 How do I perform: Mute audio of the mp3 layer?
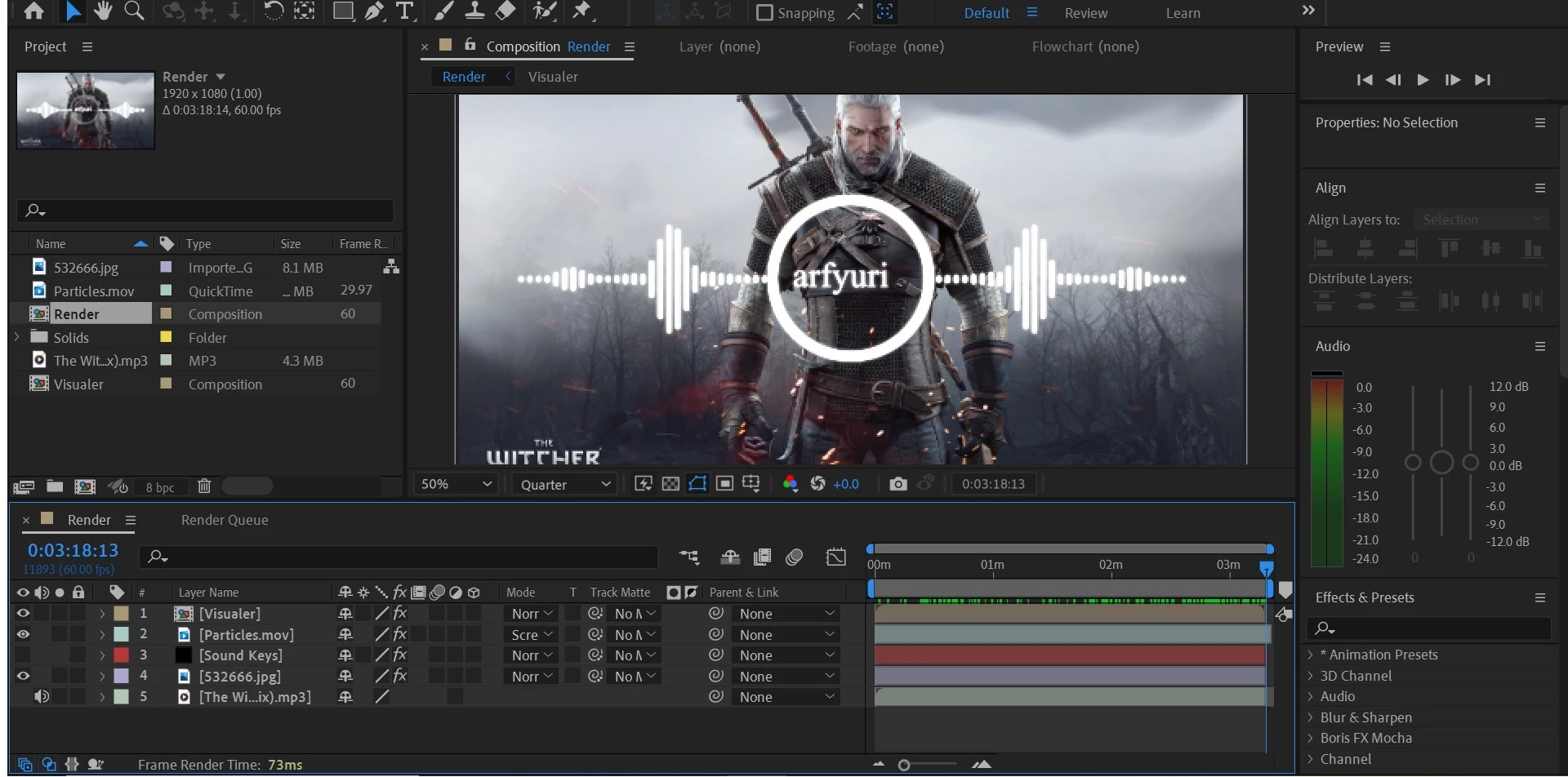click(x=41, y=697)
